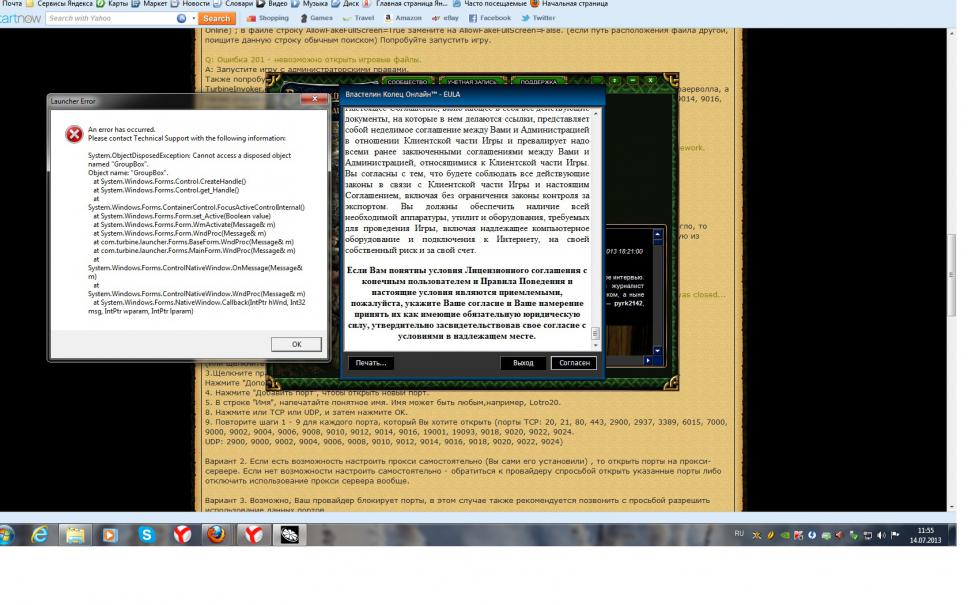
Task: Close the Launcher Error dialog
Action: click(x=315, y=99)
